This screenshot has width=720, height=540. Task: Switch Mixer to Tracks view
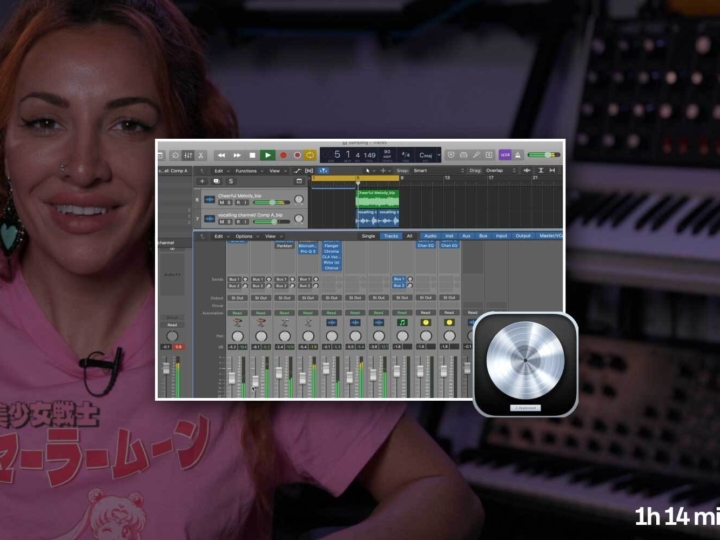pos(391,236)
